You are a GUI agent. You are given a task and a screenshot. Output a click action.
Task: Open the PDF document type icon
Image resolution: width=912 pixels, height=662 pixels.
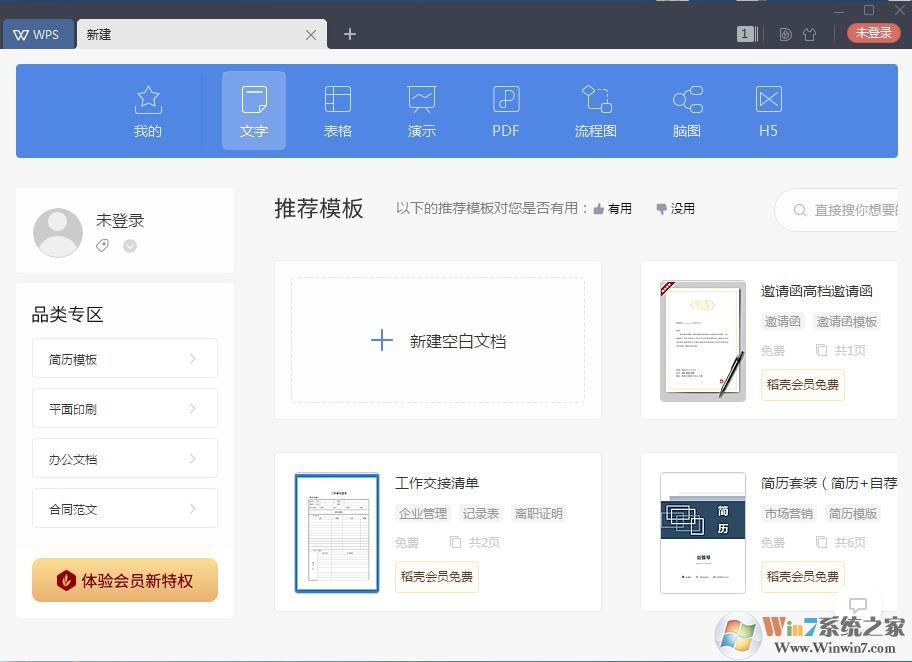tap(506, 110)
